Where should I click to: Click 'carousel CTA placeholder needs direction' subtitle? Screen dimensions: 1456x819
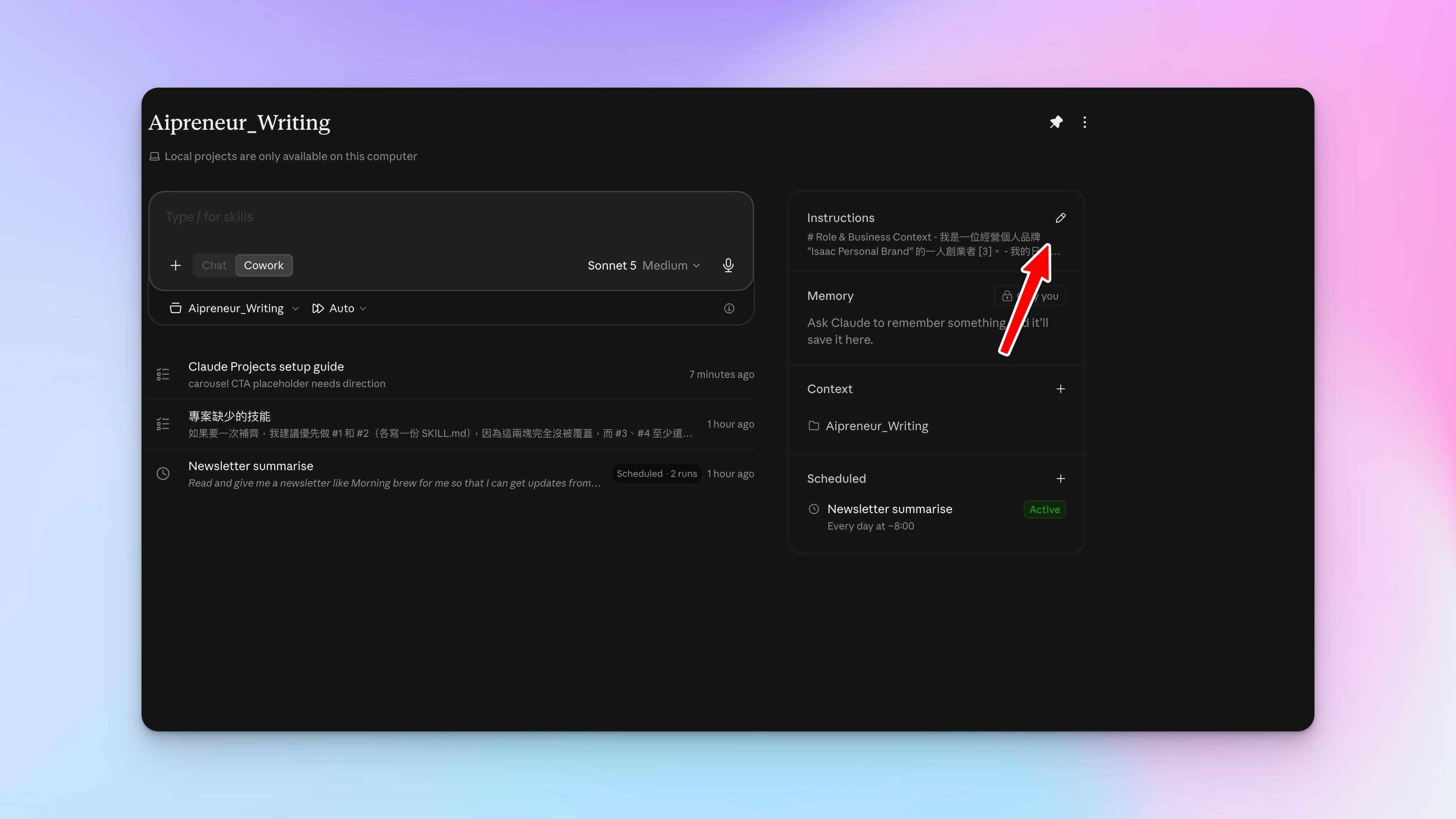[x=286, y=383]
